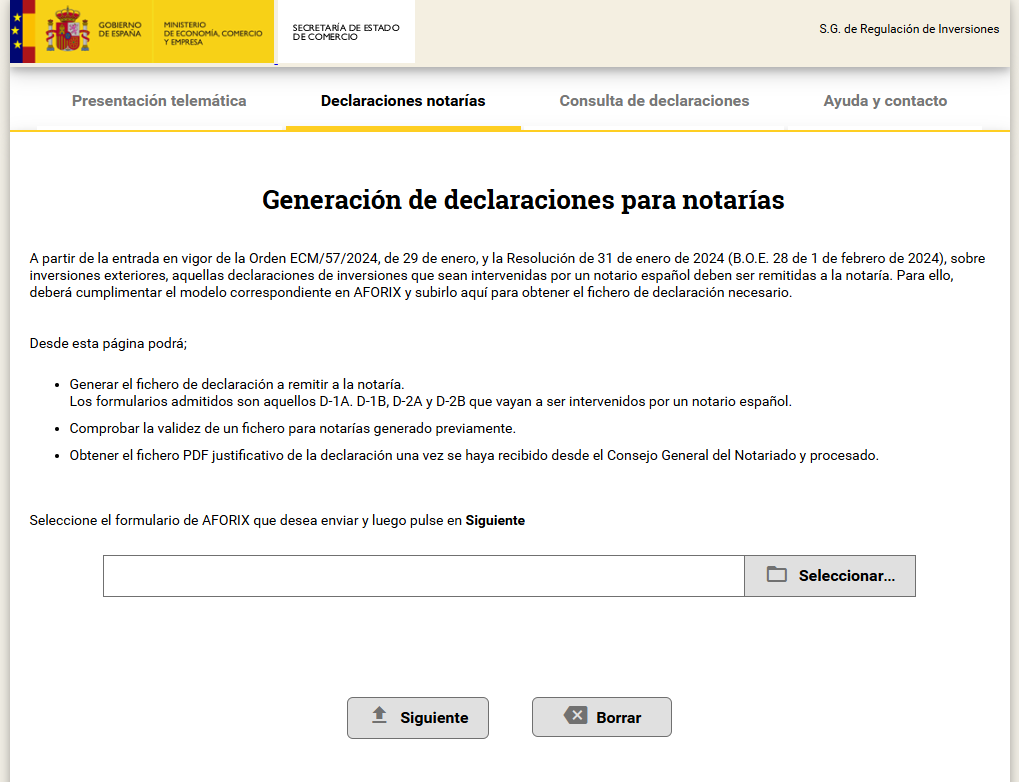Image resolution: width=1019 pixels, height=782 pixels.
Task: Click the Ministerio de Economía, Comercio y Empresa logo
Action: tap(212, 32)
